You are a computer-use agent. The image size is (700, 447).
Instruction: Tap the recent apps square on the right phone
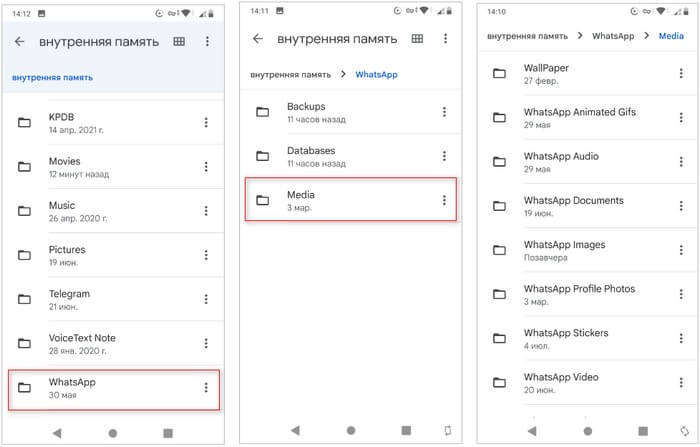pyautogui.click(x=643, y=431)
